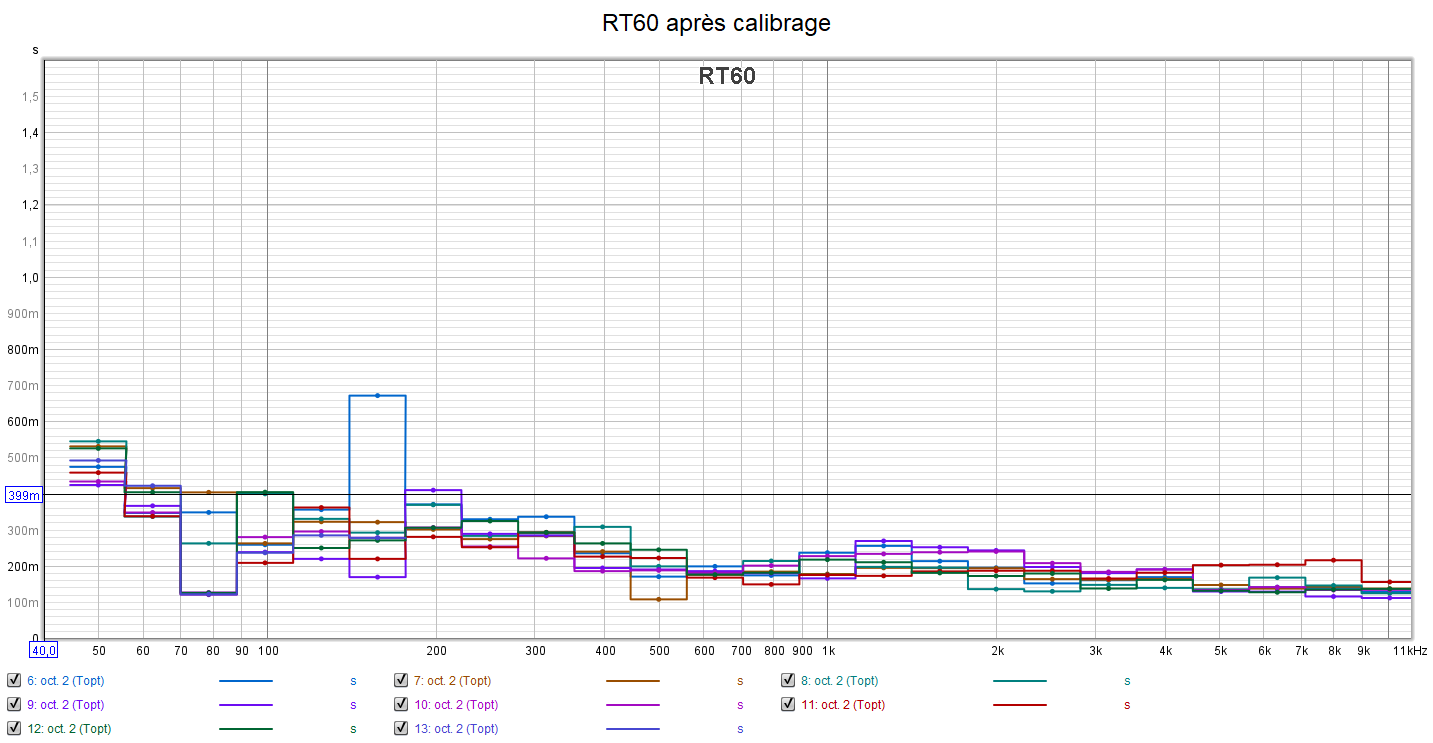The width and height of the screenshot is (1433, 743).
Task: Uncheck the trace 6 oct. 2 checkbox
Action: point(14,680)
